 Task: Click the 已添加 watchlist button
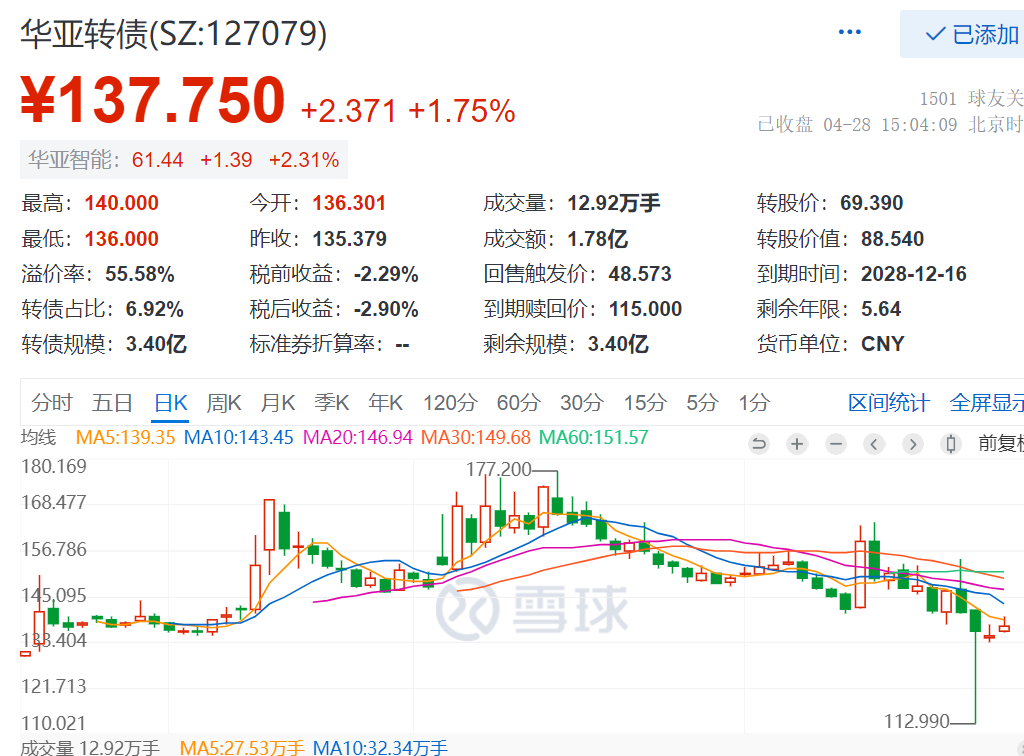[x=962, y=34]
